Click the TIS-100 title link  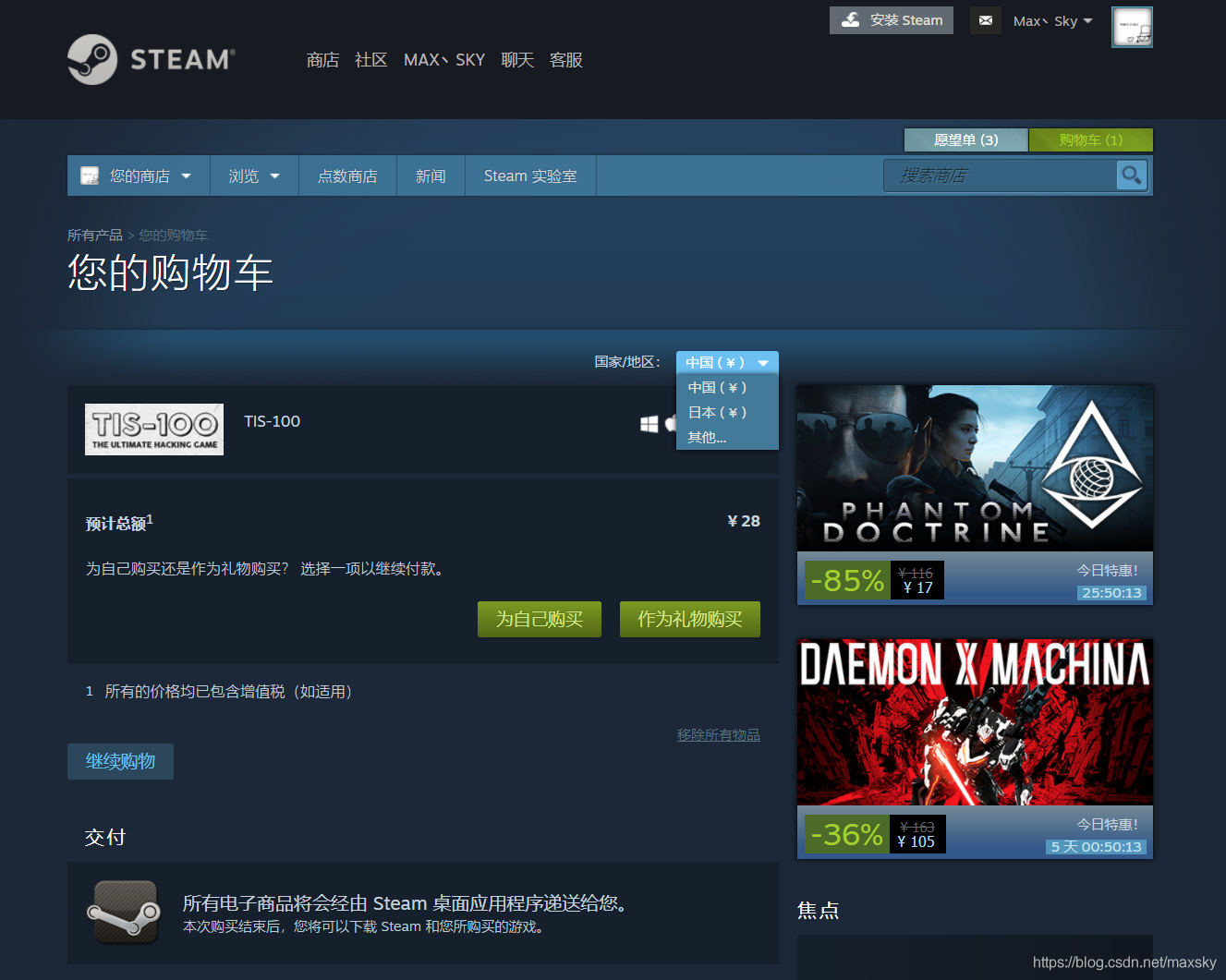tap(272, 421)
